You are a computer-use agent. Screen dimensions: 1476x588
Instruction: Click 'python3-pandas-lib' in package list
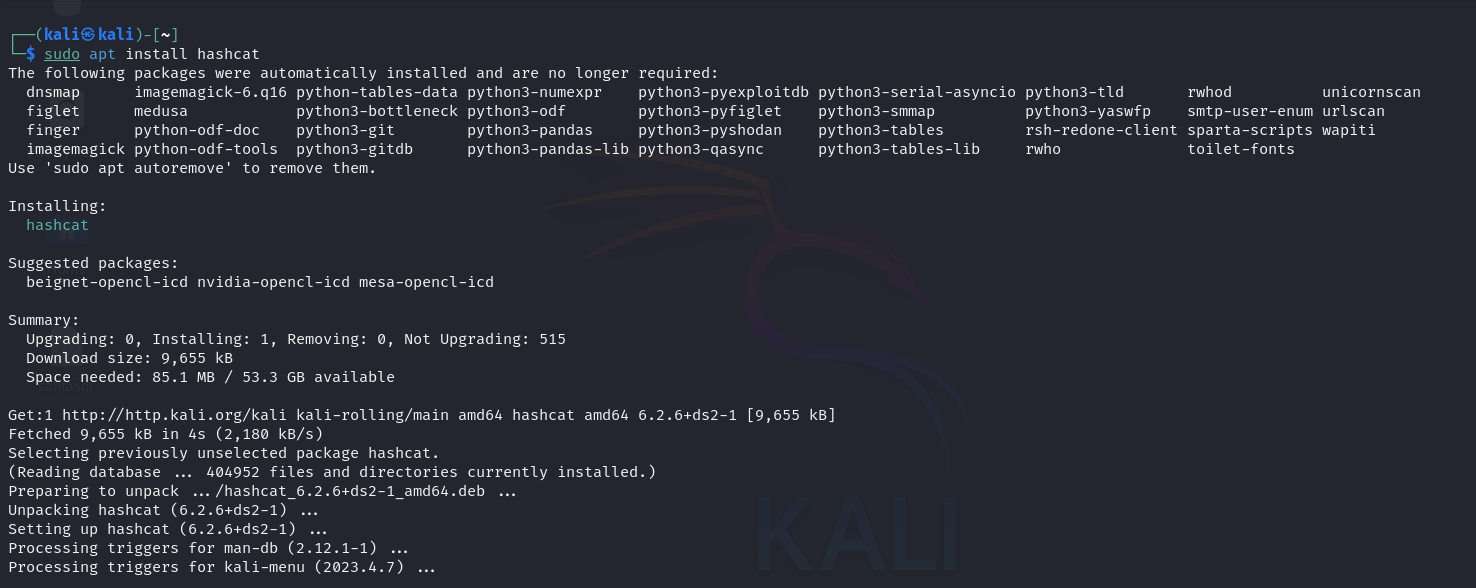click(x=548, y=149)
